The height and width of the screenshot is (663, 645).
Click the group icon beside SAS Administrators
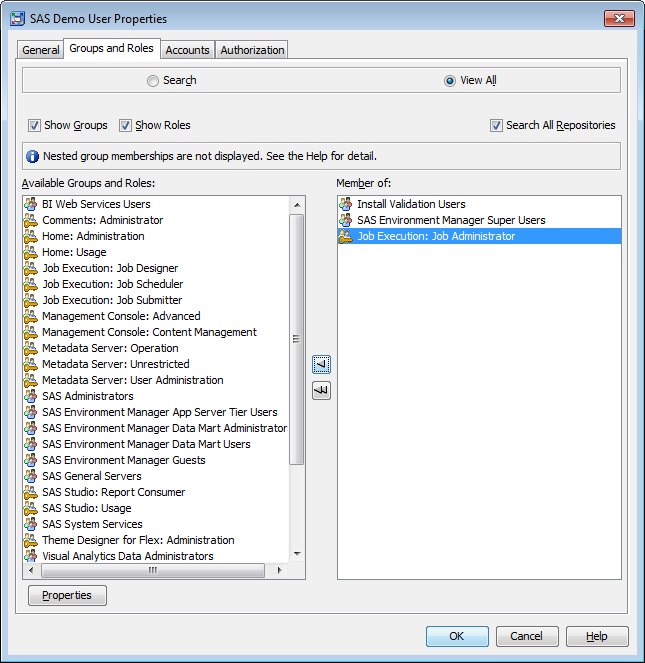[31, 396]
